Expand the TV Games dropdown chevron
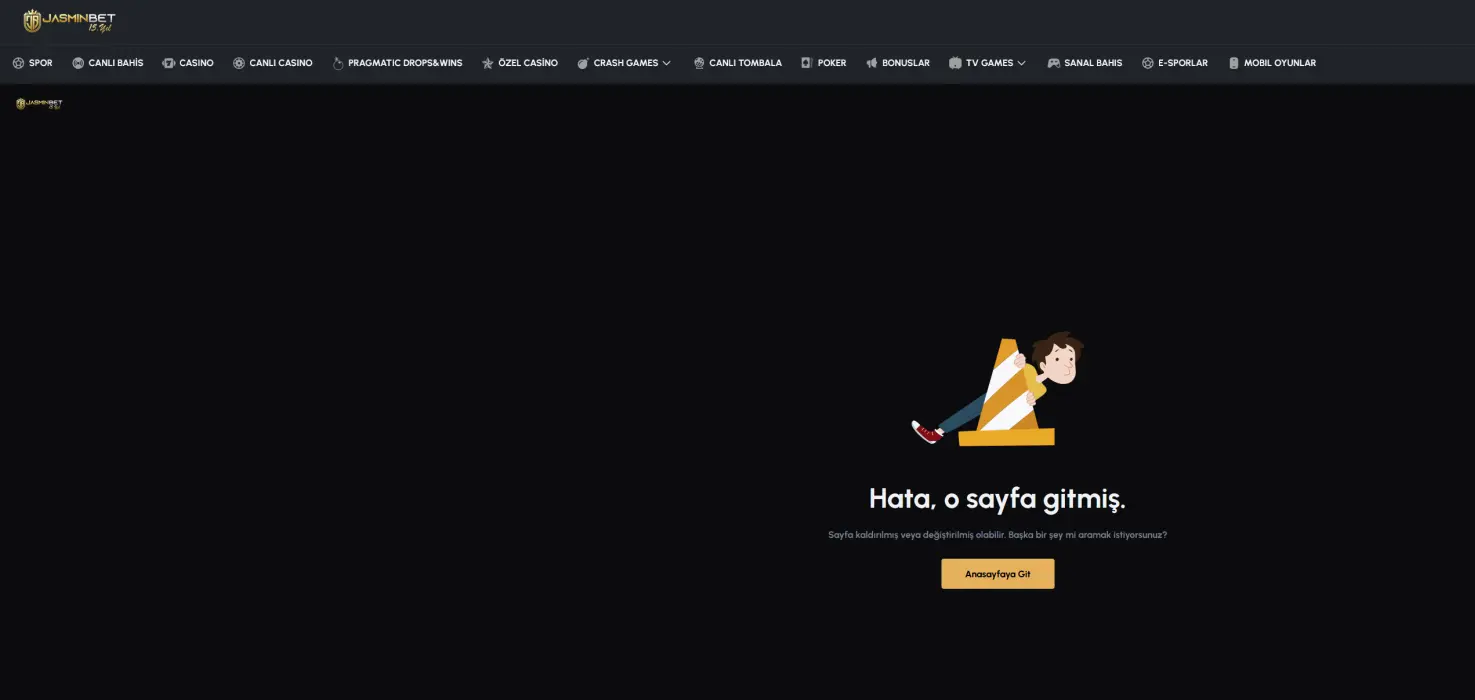Screen dimensions: 1475x700 [x=1021, y=63]
